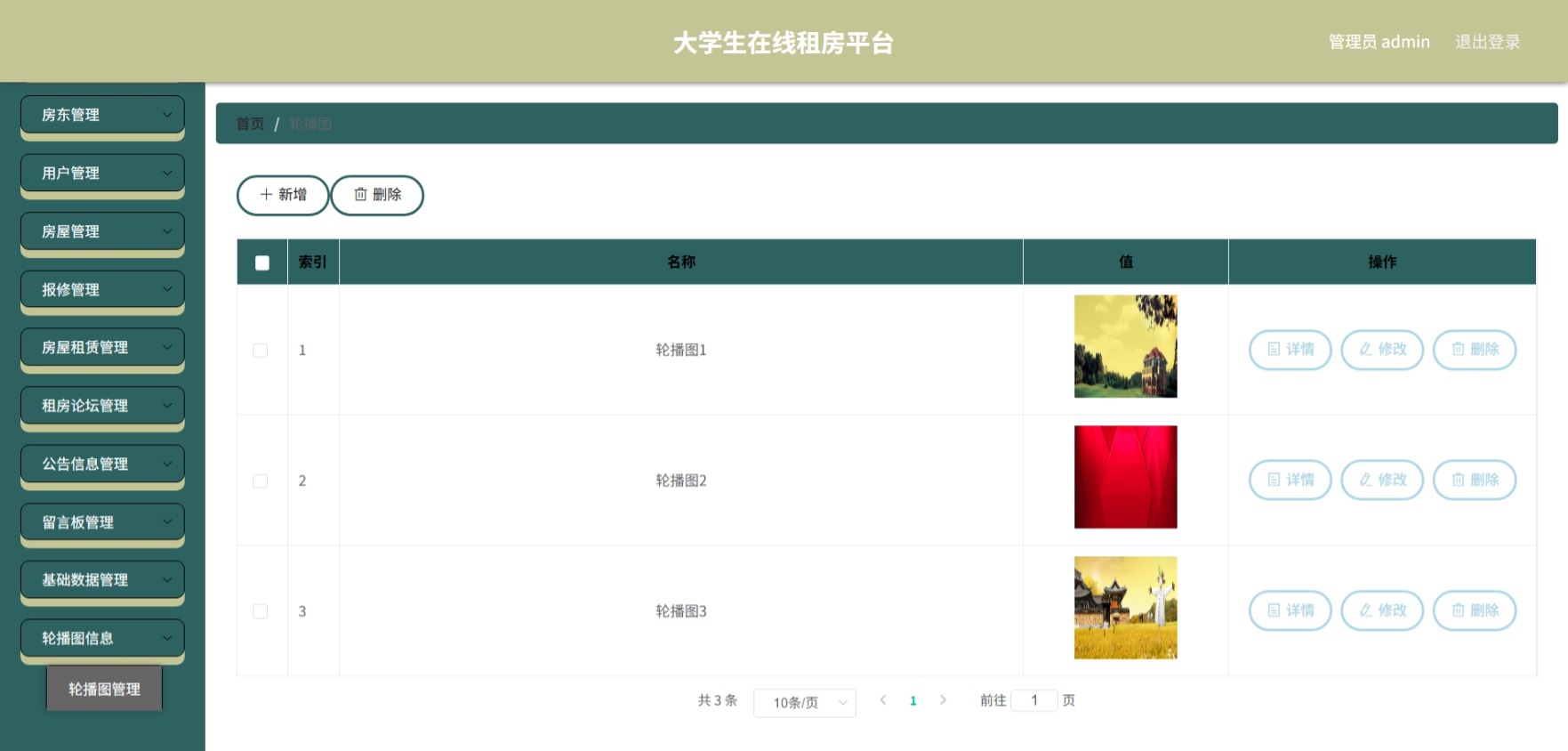Viewport: 1568px width, 751px height.
Task: Check the checkbox for row 轮播图3
Action: click(261, 612)
